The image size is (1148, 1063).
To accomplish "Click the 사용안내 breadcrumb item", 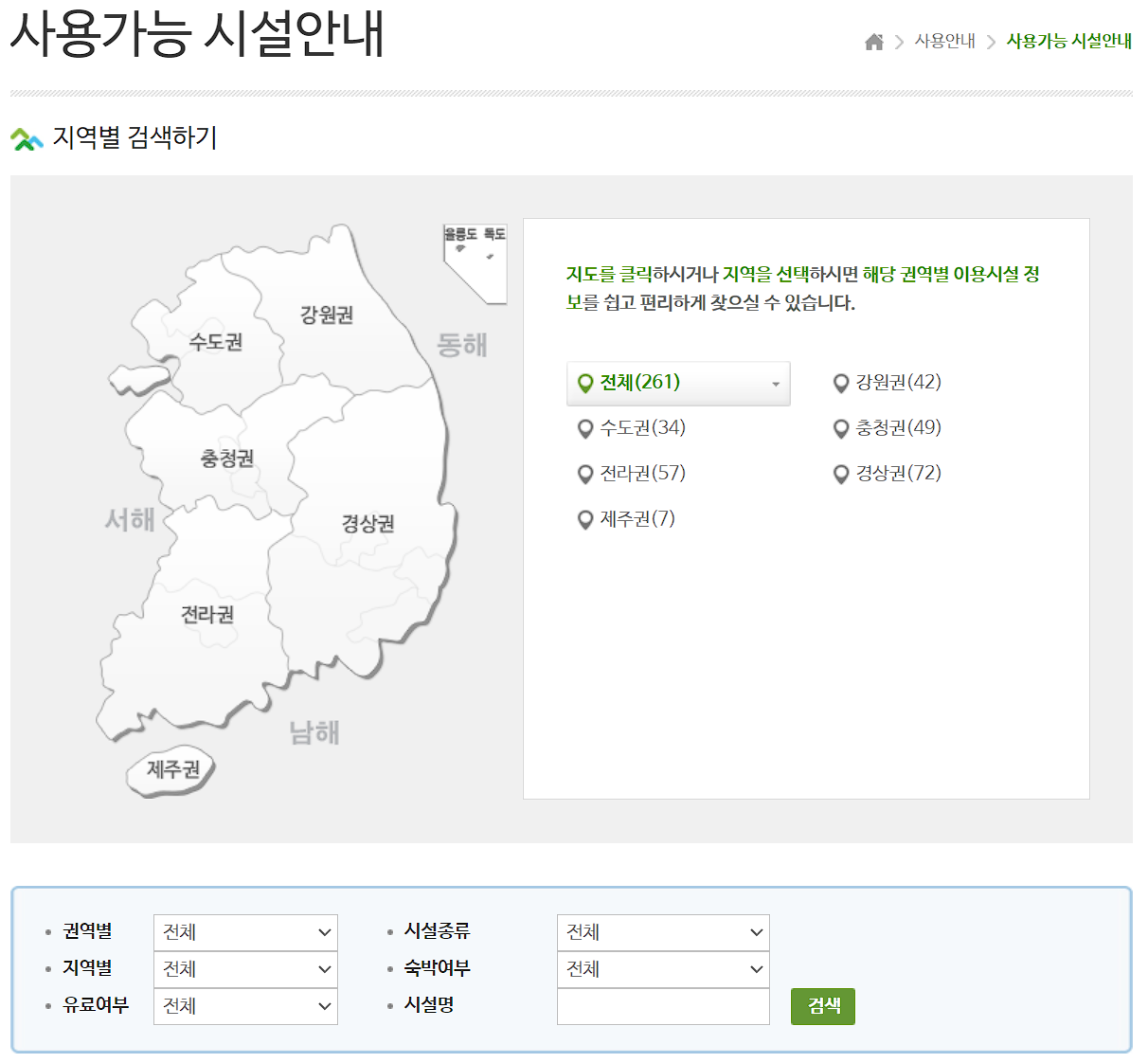I will (x=943, y=42).
